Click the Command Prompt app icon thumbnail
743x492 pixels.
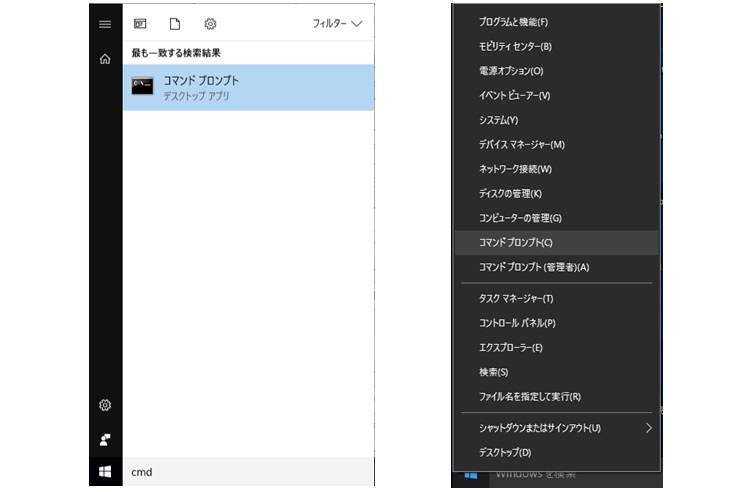(142, 86)
